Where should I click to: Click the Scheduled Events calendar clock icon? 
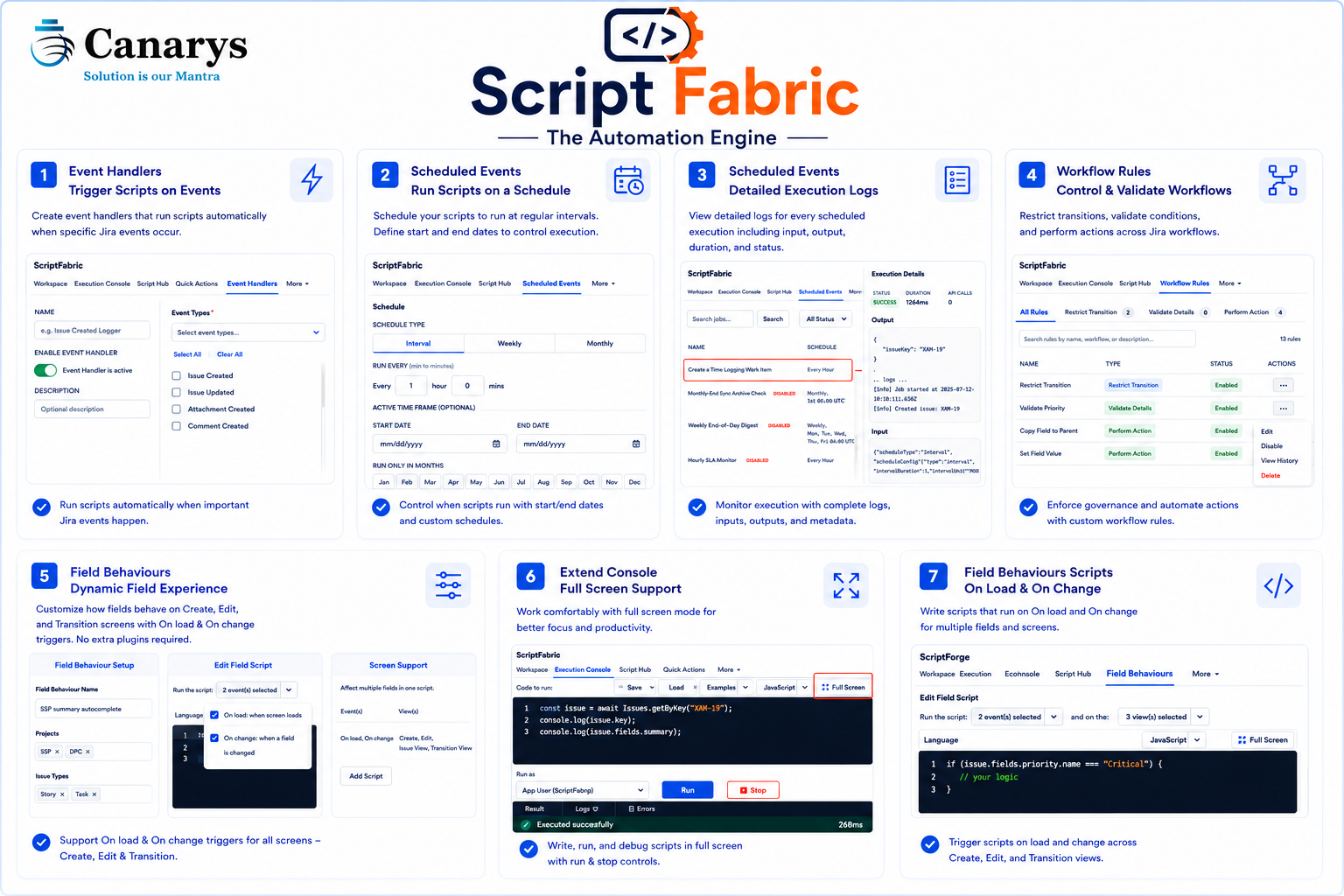point(628,179)
